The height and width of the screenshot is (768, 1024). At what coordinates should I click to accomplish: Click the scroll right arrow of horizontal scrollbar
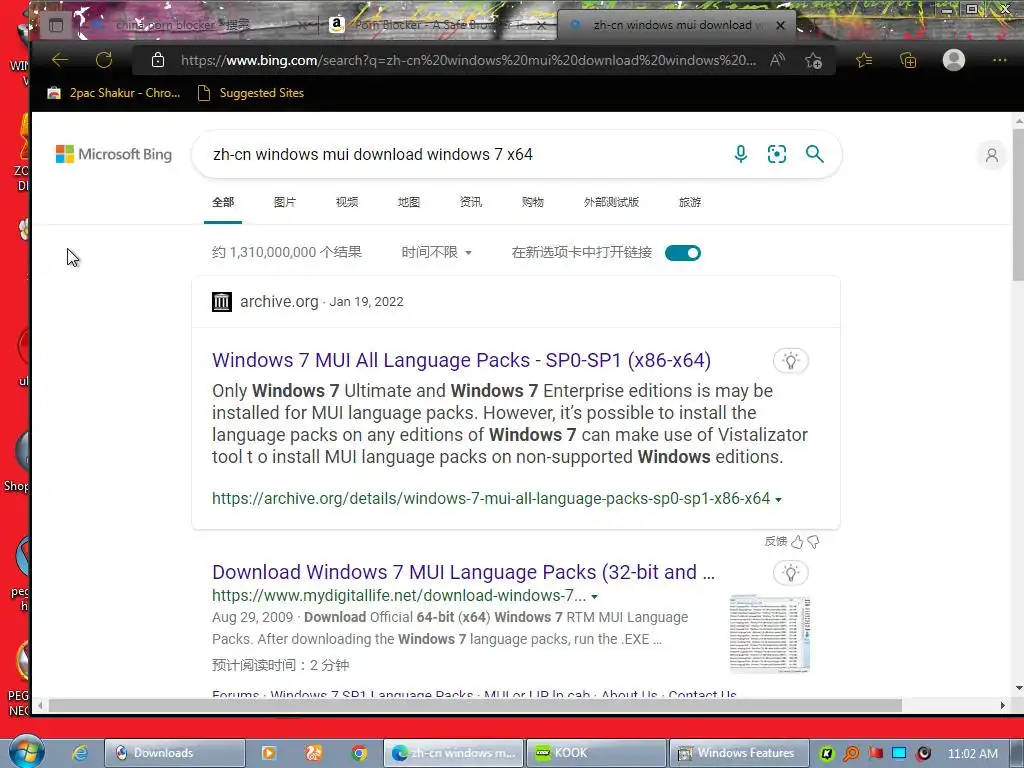1003,705
